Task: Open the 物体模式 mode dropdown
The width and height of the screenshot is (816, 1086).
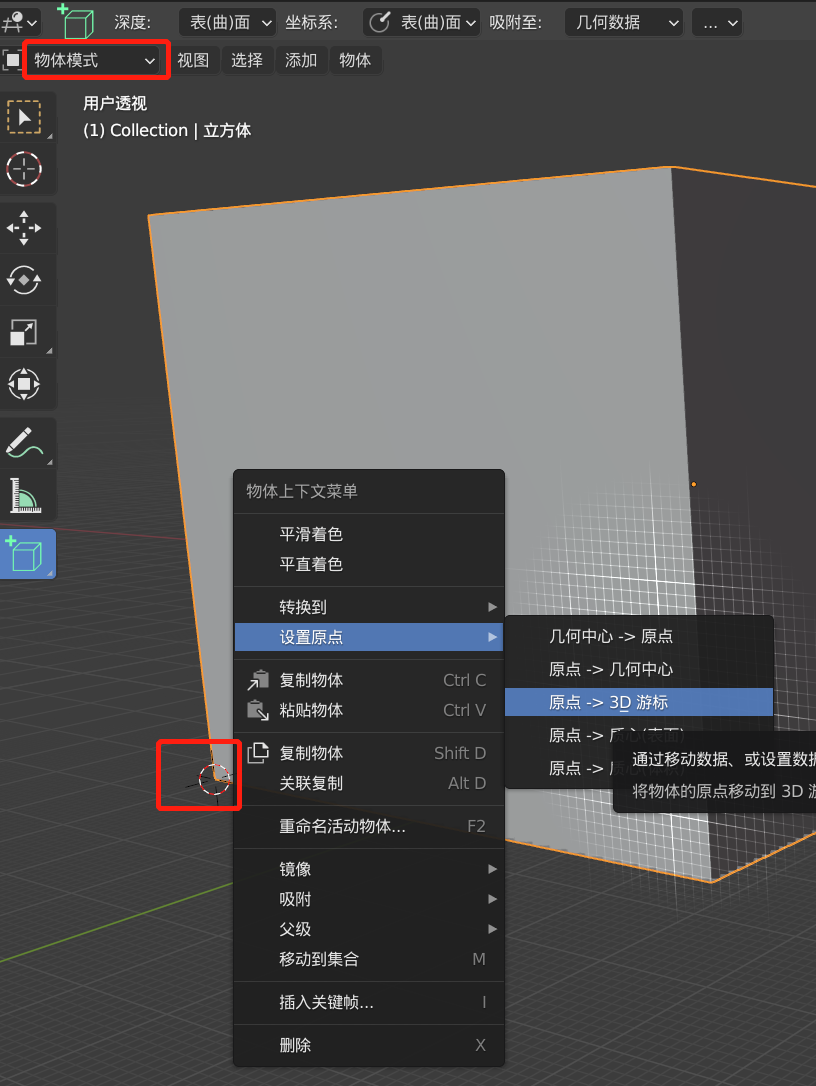Action: [x=96, y=59]
